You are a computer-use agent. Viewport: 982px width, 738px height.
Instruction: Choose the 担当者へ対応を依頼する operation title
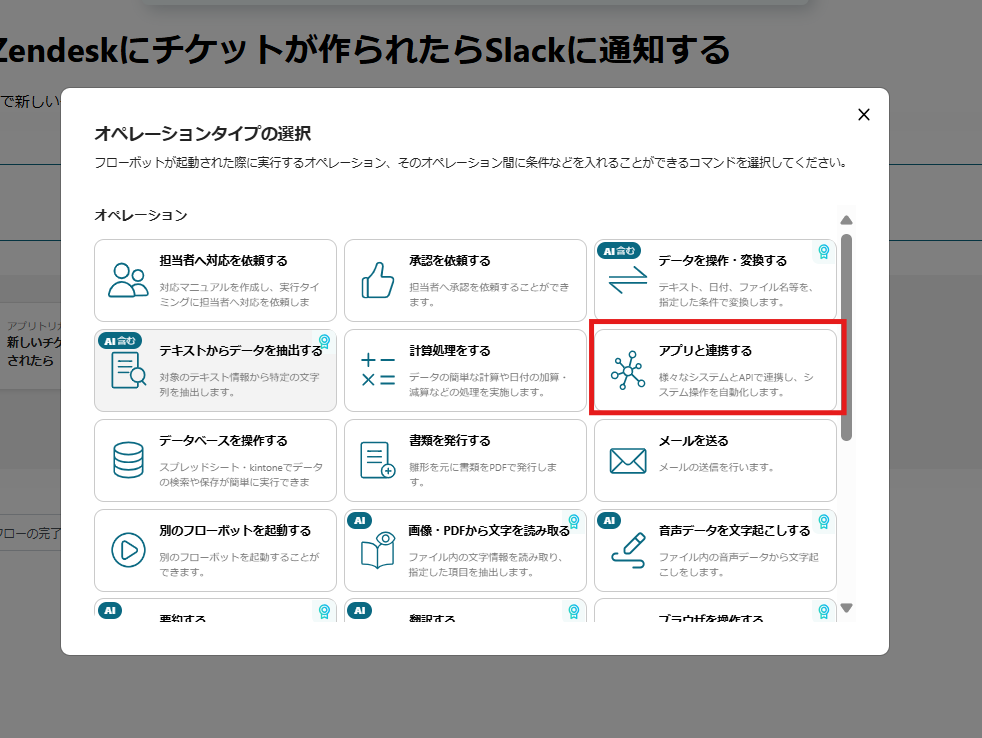click(x=224, y=261)
